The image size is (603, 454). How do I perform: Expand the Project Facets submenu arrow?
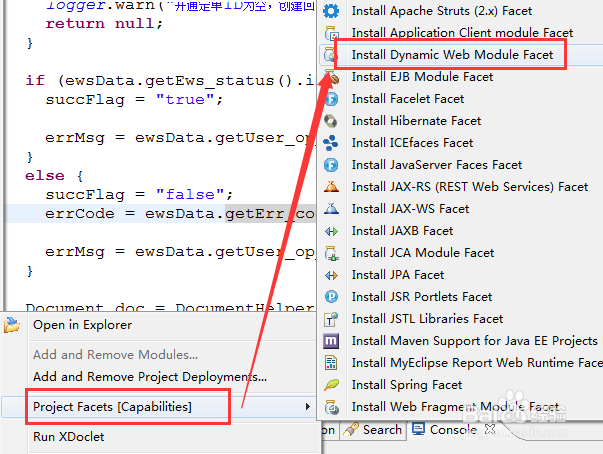click(307, 407)
